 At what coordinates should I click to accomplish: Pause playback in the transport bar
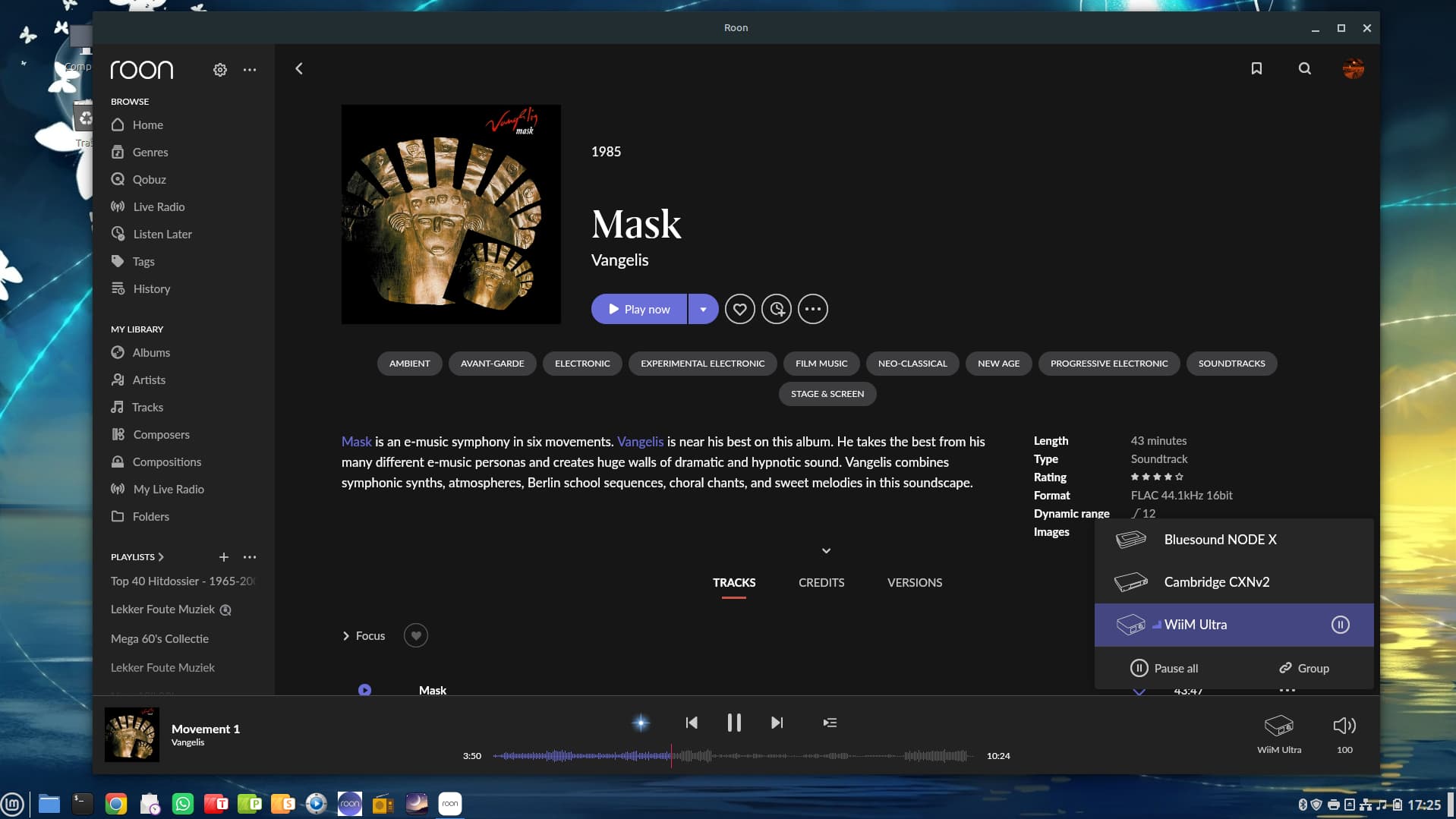(x=734, y=723)
